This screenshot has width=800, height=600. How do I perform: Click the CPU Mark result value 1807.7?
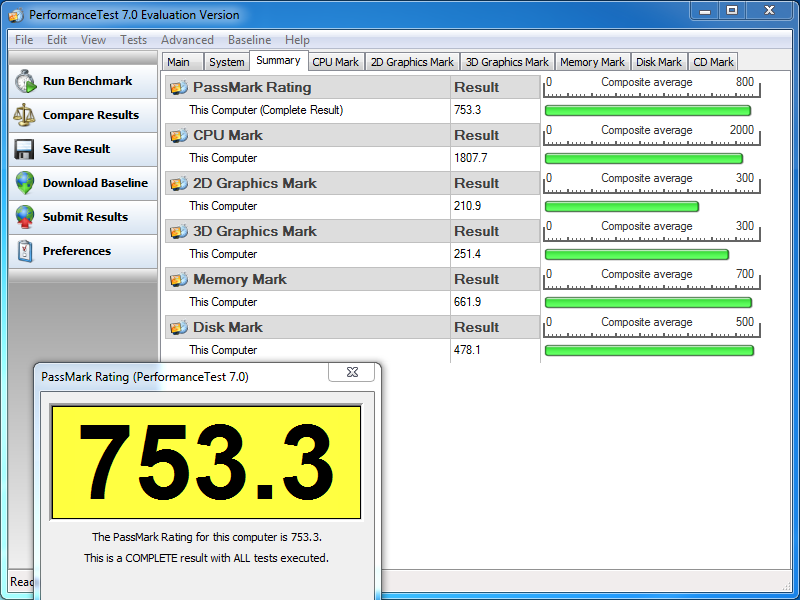[470, 158]
